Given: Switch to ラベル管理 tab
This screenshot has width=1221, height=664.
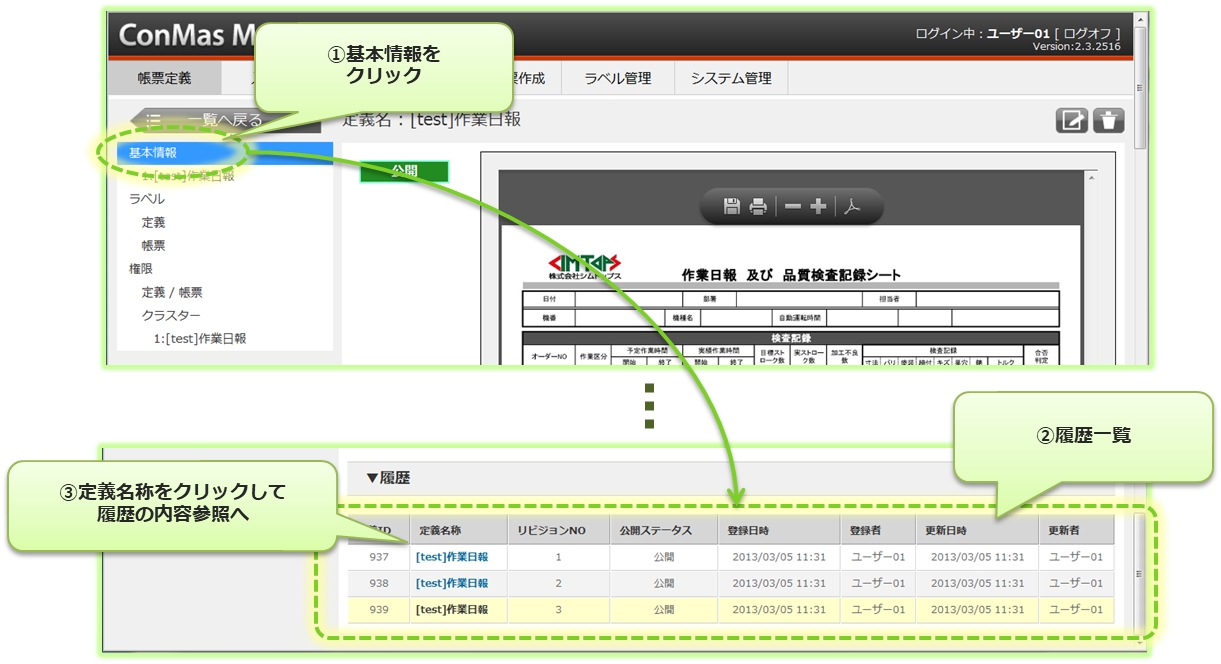Looking at the screenshot, I should pyautogui.click(x=618, y=78).
